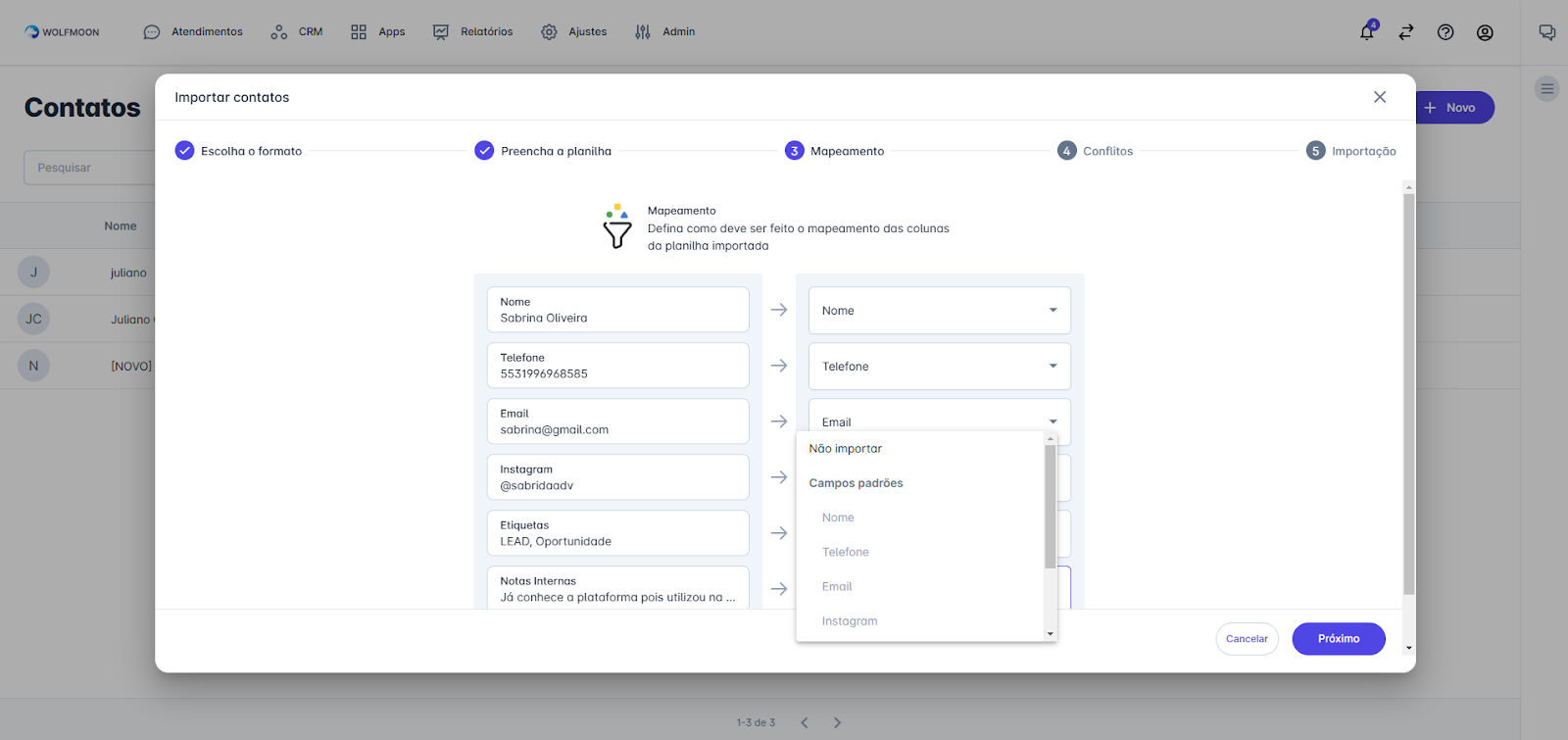Open the chat panel icon at far right

click(1547, 32)
